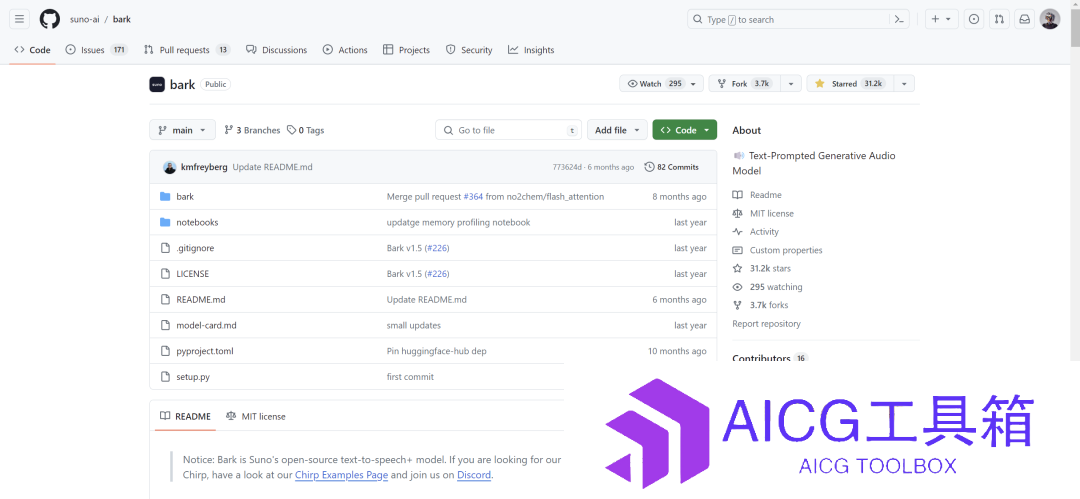Go to the Discussions tab
The image size is (1080, 499).
click(x=276, y=50)
